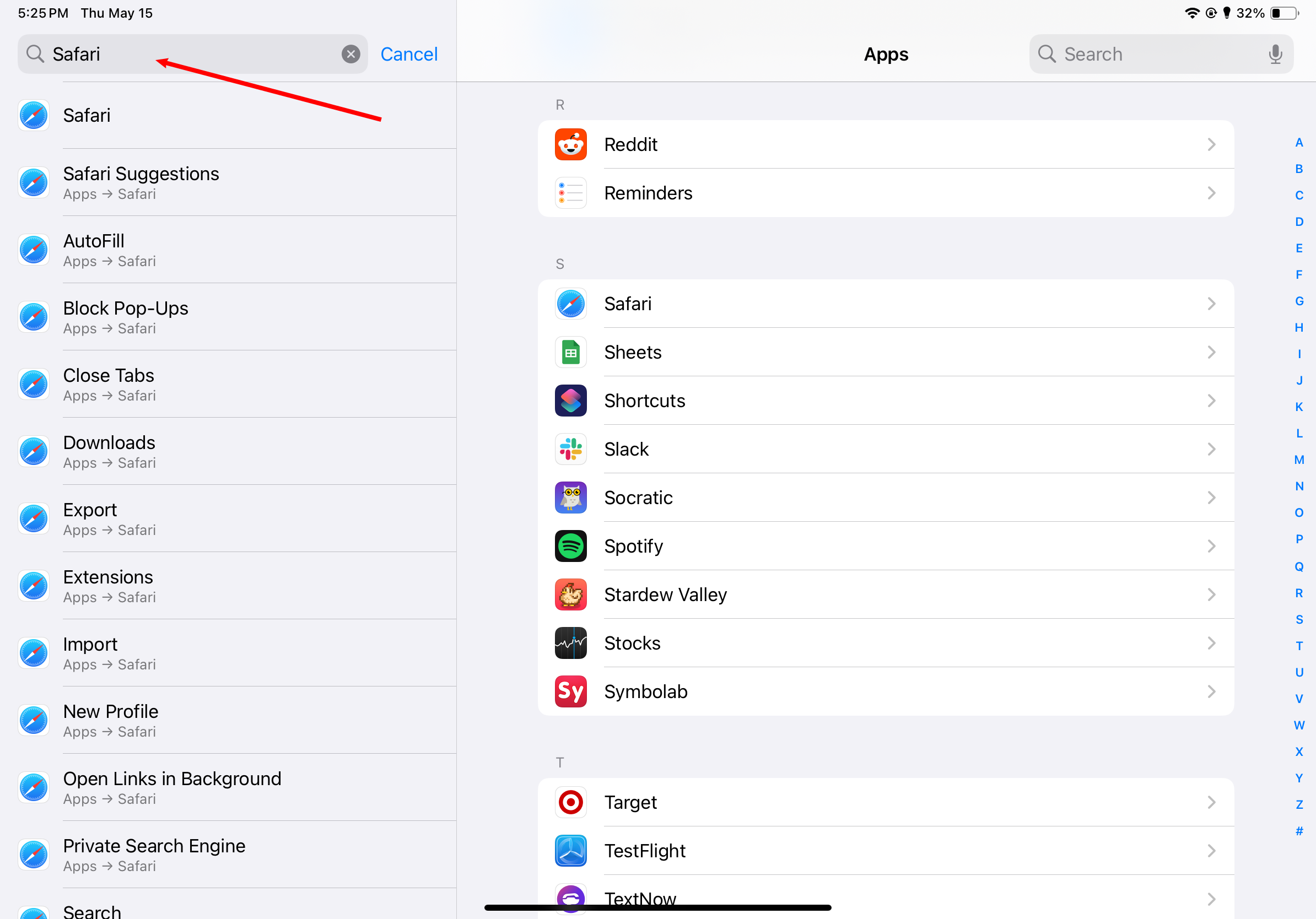Tap the orientation lock status icon

[x=1211, y=13]
